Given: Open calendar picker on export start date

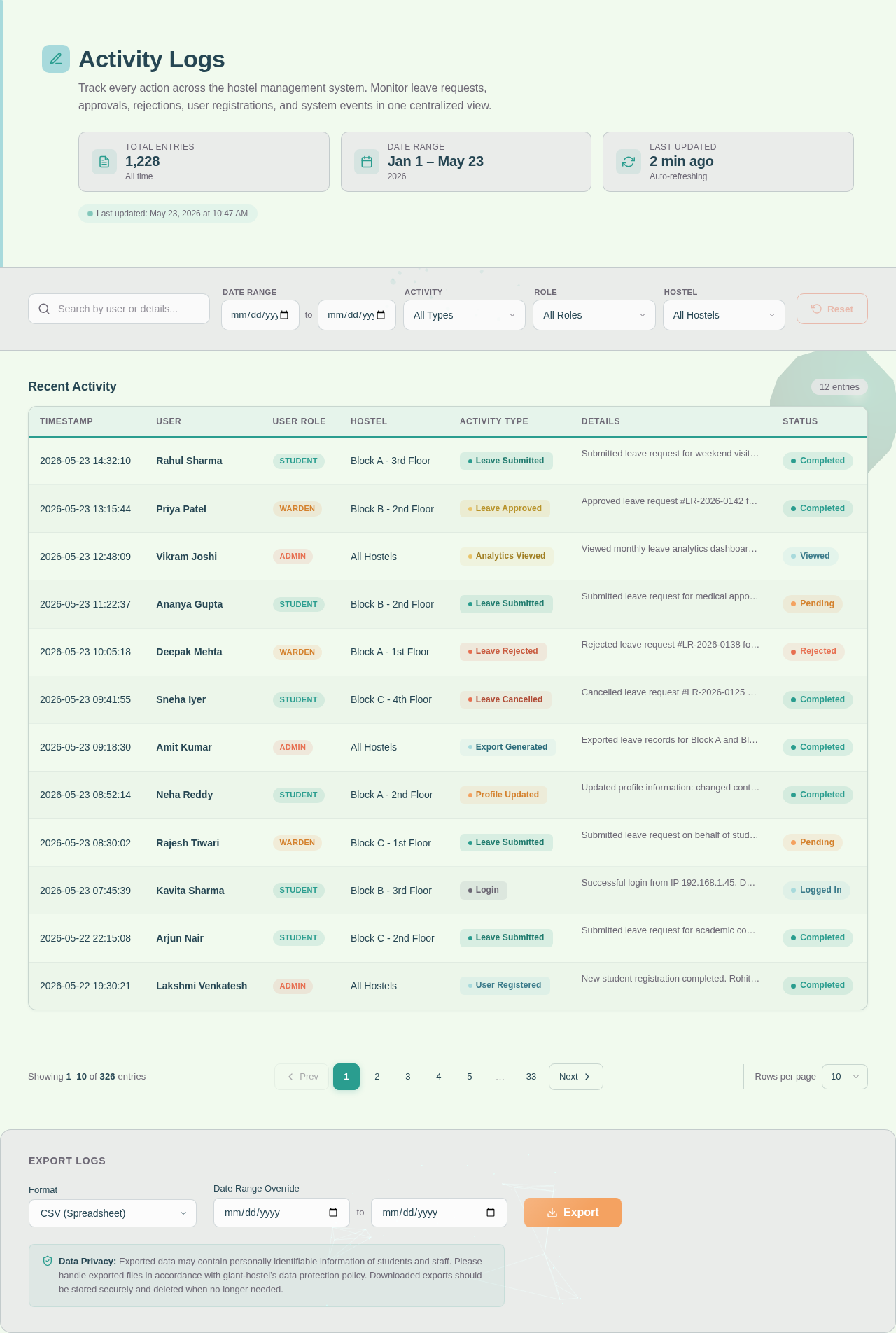Looking at the screenshot, I should coord(333,1213).
